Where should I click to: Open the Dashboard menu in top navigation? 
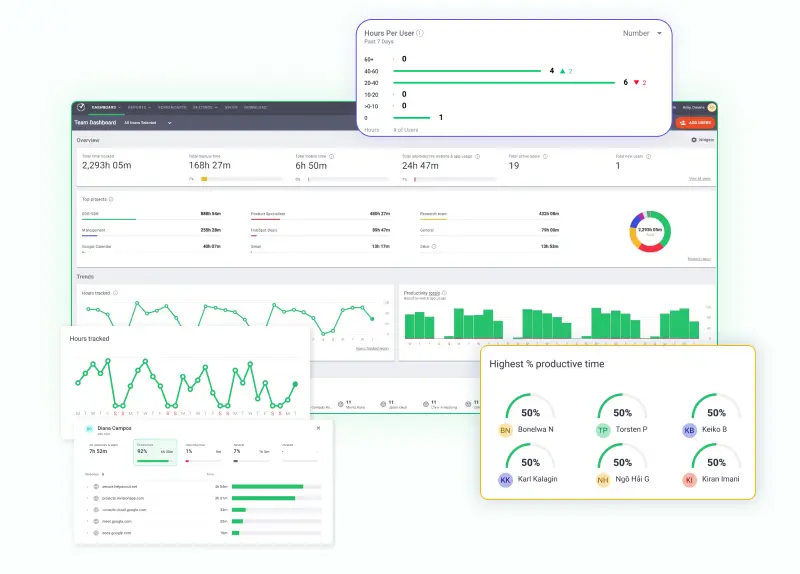point(105,107)
